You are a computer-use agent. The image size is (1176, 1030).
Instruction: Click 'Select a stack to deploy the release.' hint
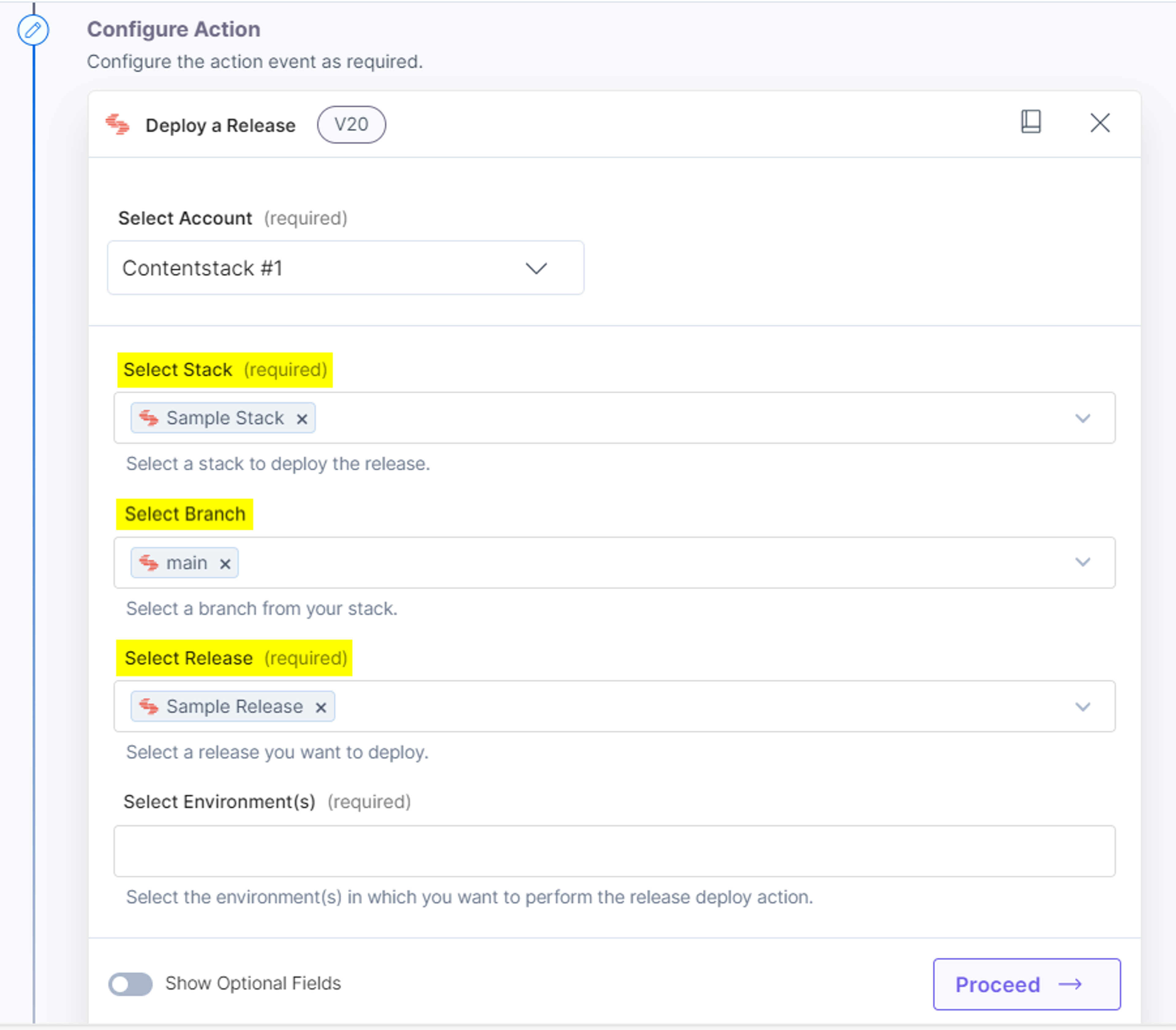tap(278, 464)
